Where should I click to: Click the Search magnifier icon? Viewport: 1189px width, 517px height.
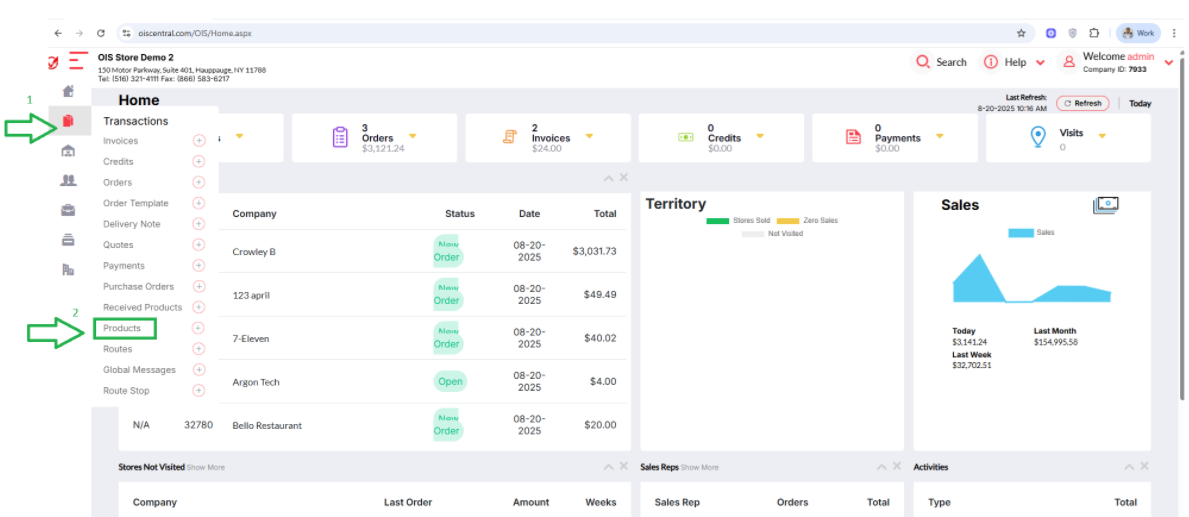click(x=923, y=62)
